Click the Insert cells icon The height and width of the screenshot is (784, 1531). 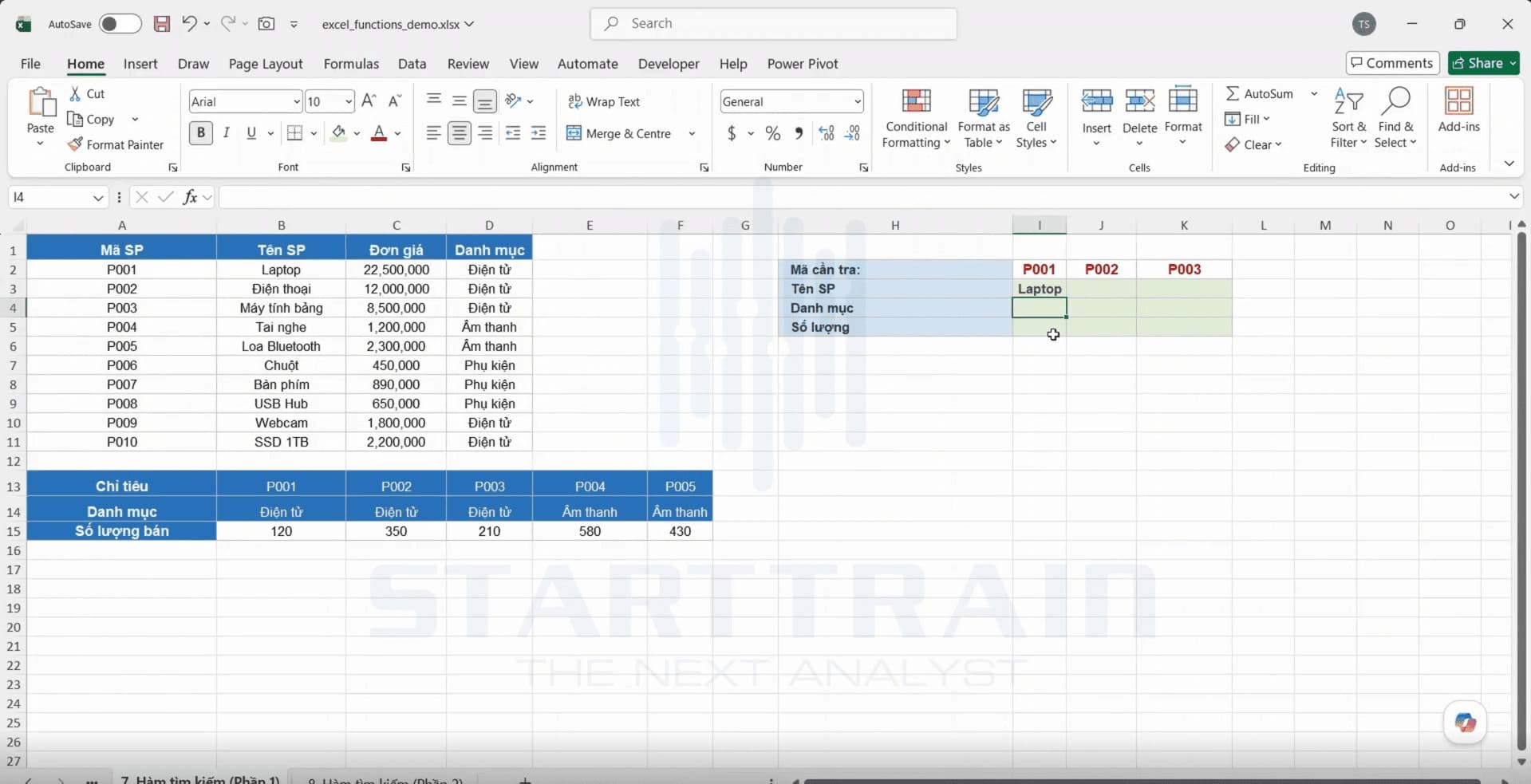click(x=1097, y=101)
